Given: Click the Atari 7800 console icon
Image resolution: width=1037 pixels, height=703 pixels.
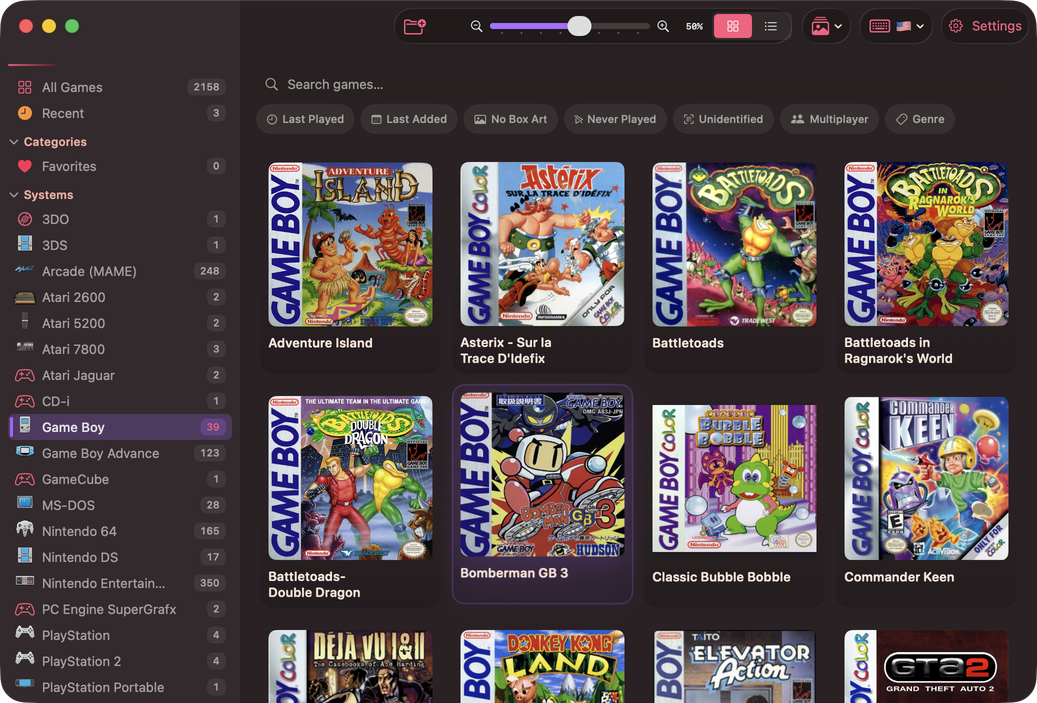Looking at the screenshot, I should [24, 347].
